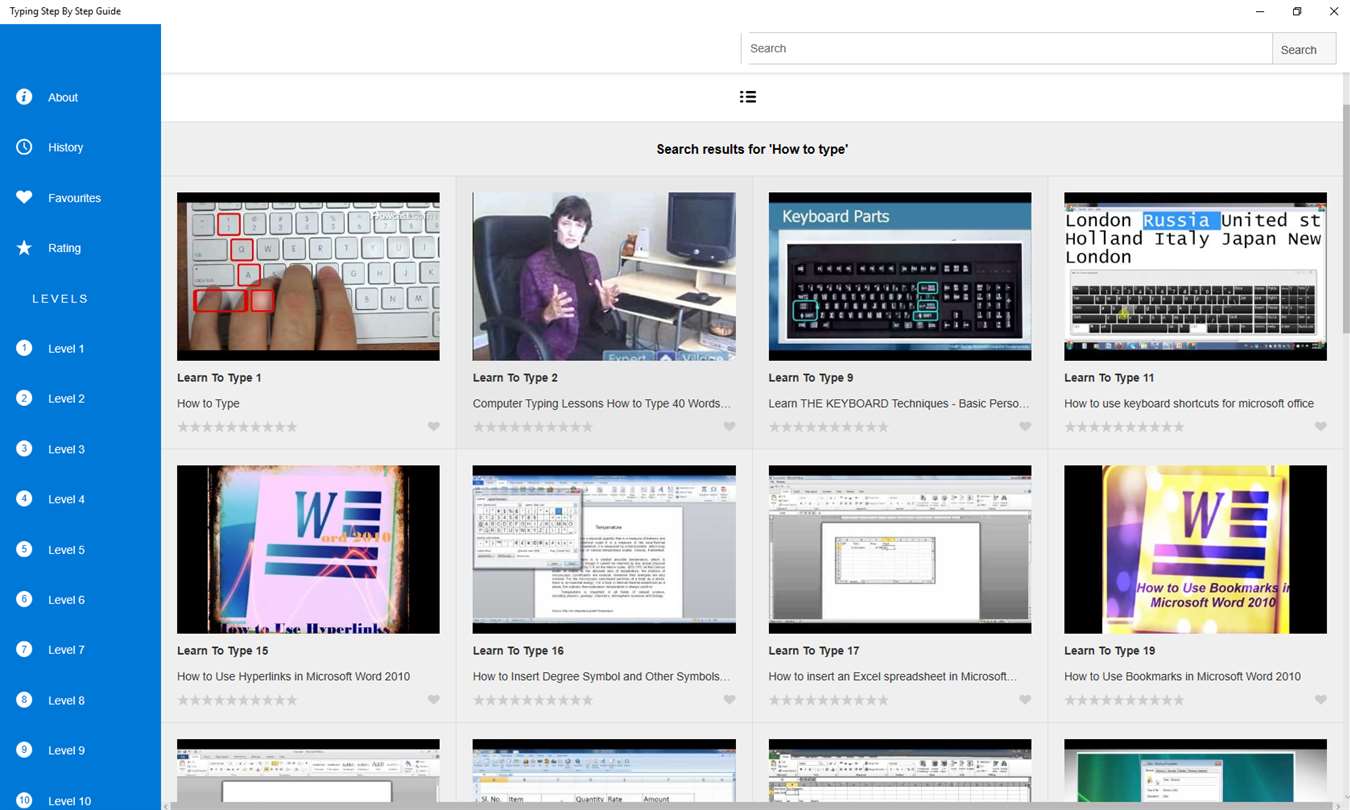
Task: Click the Favourites heart icon in sidebar
Action: coord(24,198)
